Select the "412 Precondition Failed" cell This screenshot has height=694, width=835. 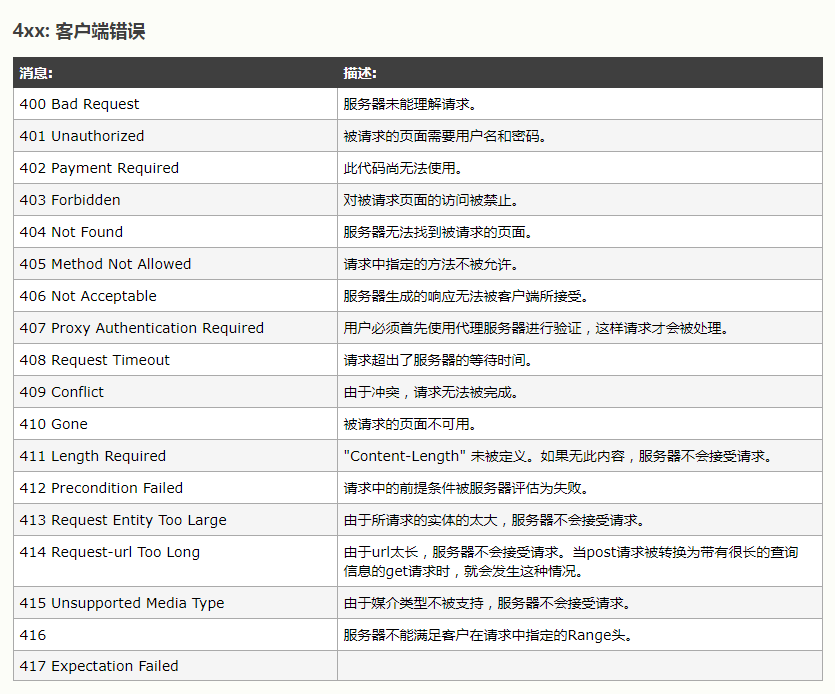pos(175,487)
